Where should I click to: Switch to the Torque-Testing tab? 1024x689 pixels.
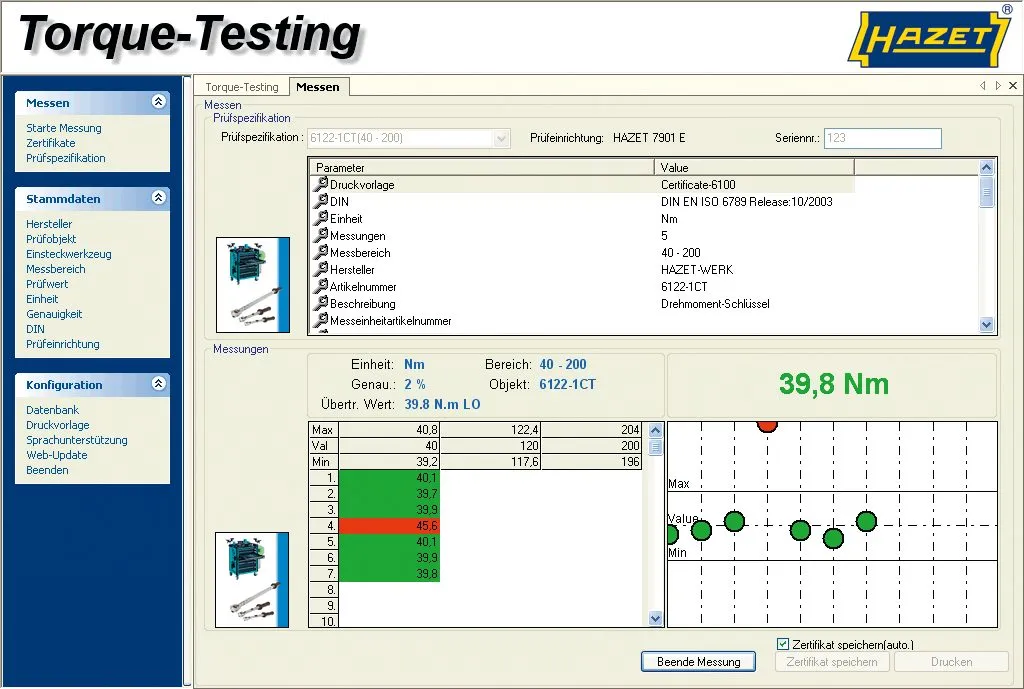241,86
